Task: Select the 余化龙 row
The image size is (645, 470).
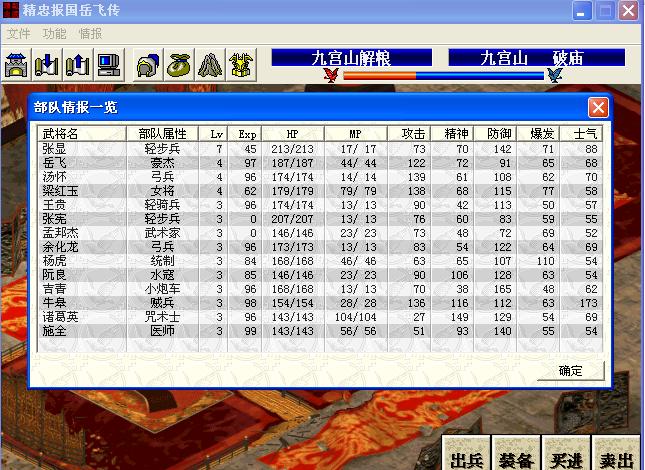Action: click(x=320, y=247)
